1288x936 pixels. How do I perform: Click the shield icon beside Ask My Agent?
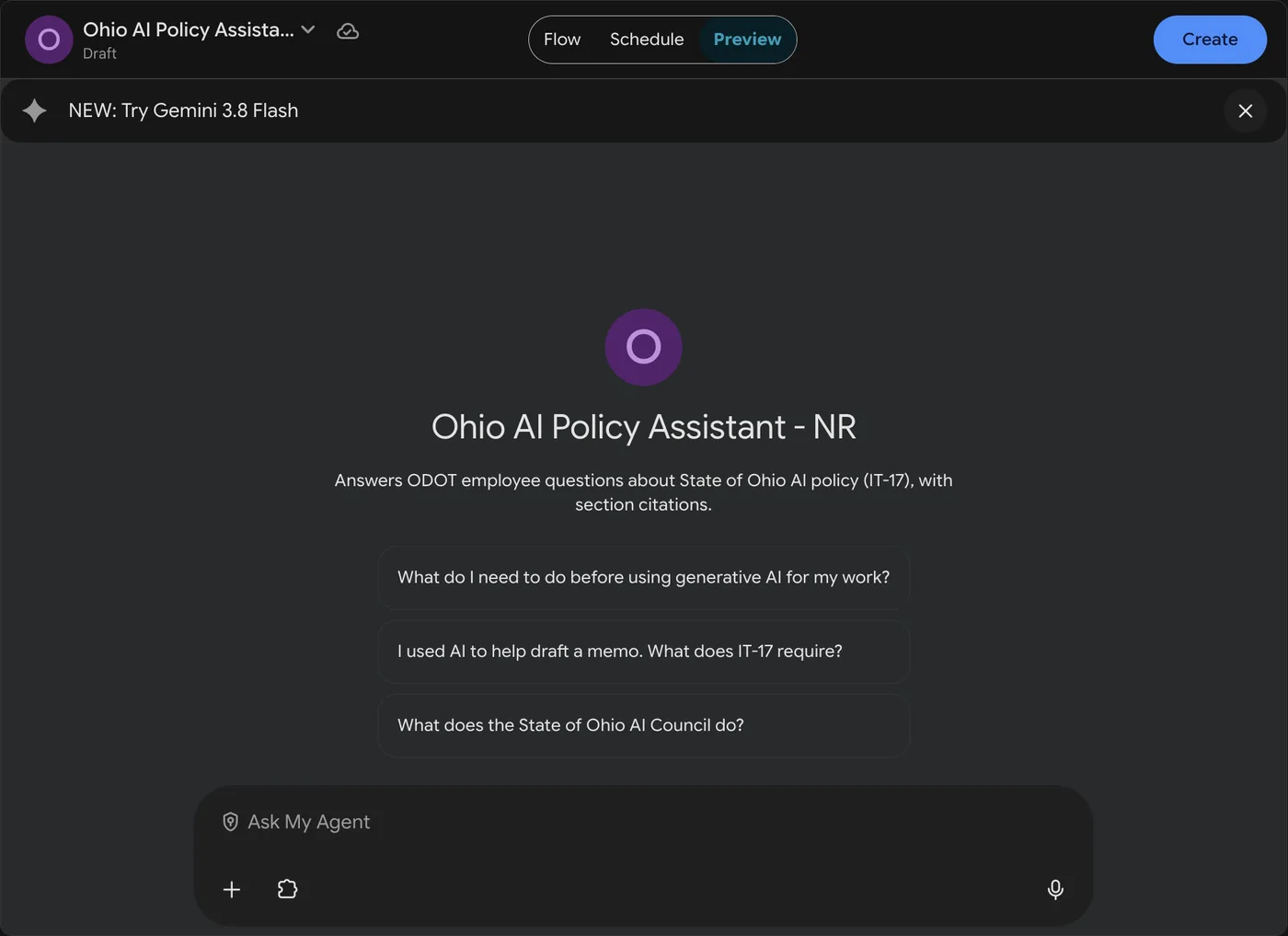(231, 822)
